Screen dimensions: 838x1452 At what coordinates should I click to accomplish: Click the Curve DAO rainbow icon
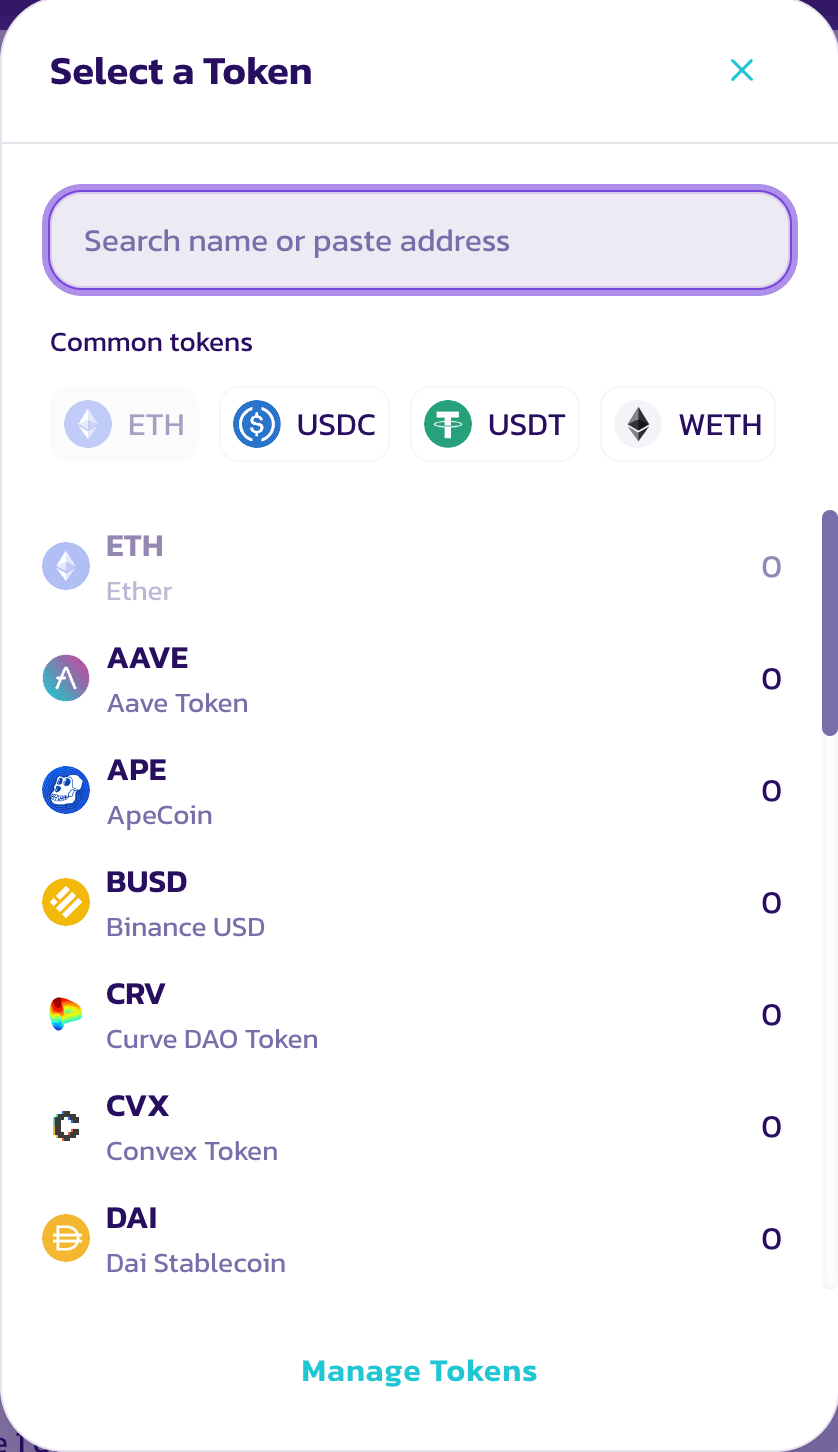pyautogui.click(x=66, y=1015)
